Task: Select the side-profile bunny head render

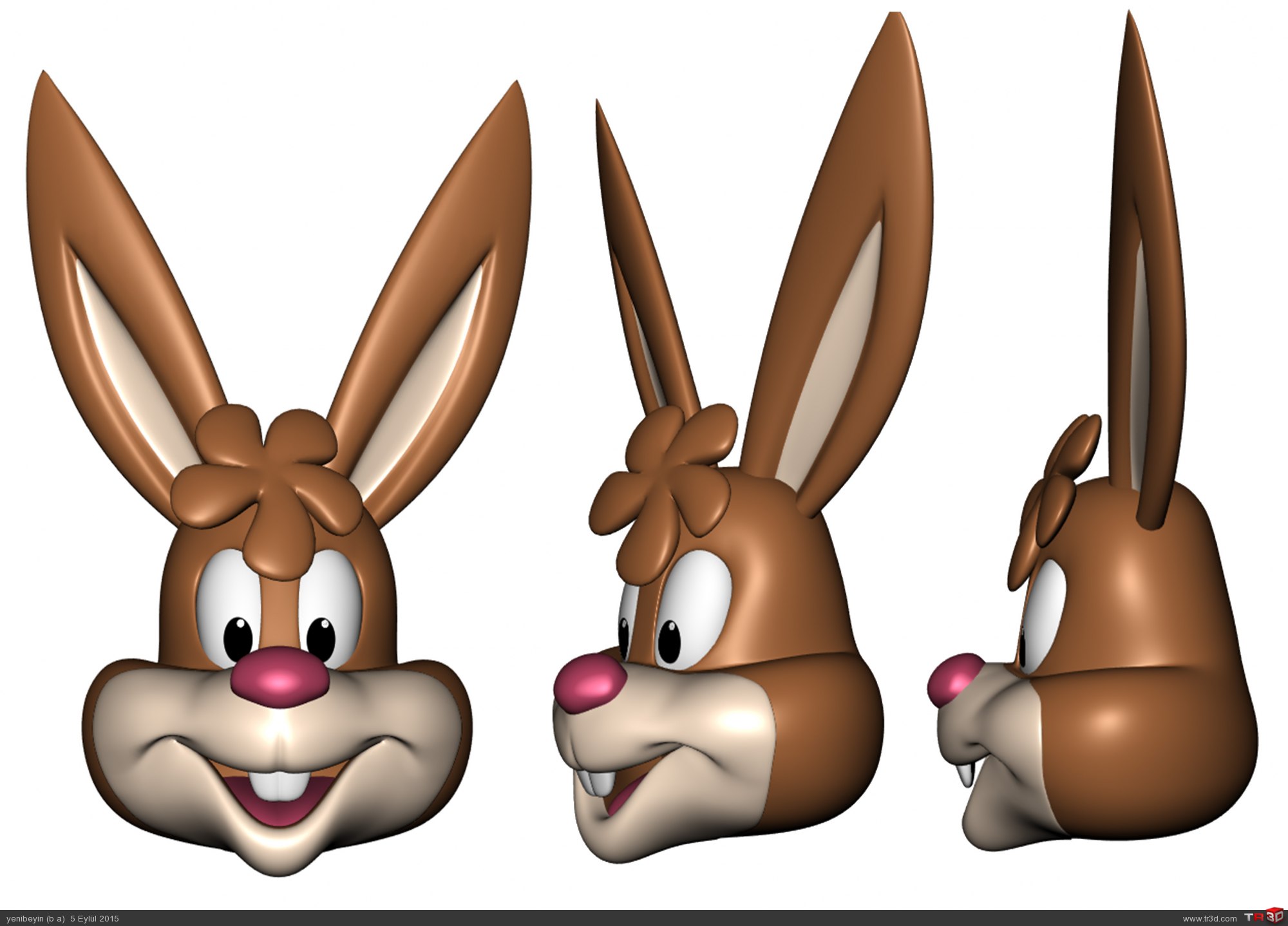Action: click(1093, 431)
